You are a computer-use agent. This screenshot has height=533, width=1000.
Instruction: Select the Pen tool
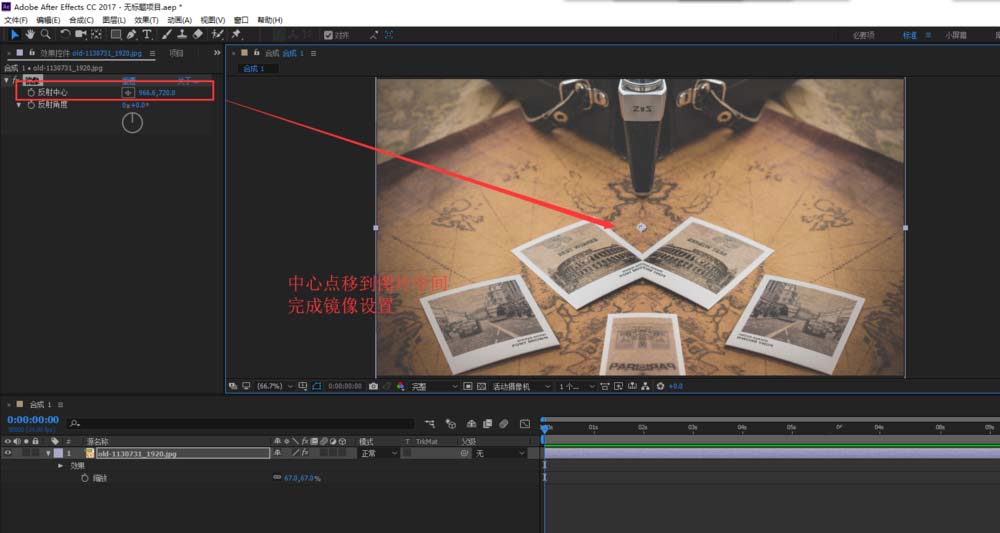131,34
